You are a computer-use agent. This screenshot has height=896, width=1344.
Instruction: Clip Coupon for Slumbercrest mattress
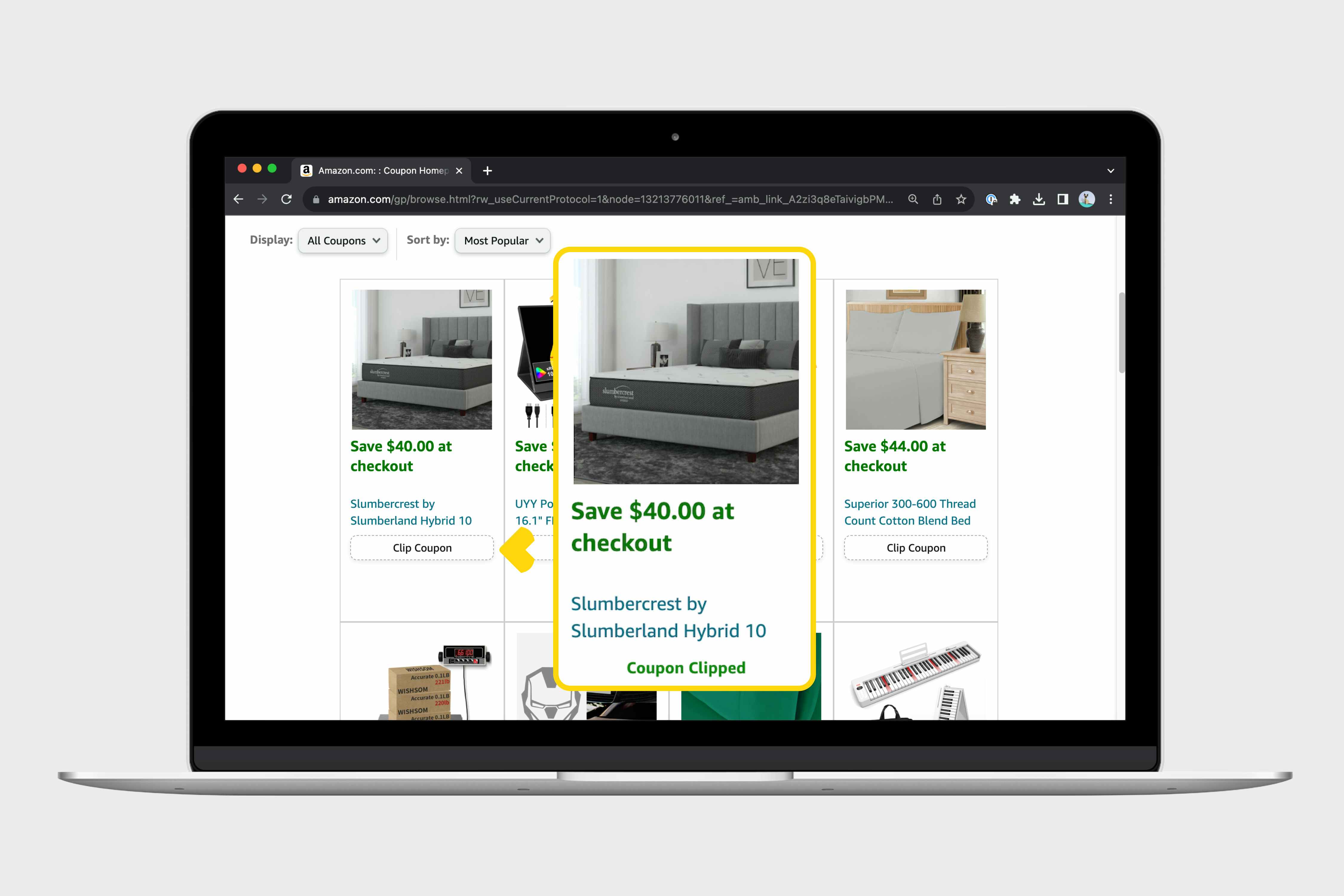[422, 548]
